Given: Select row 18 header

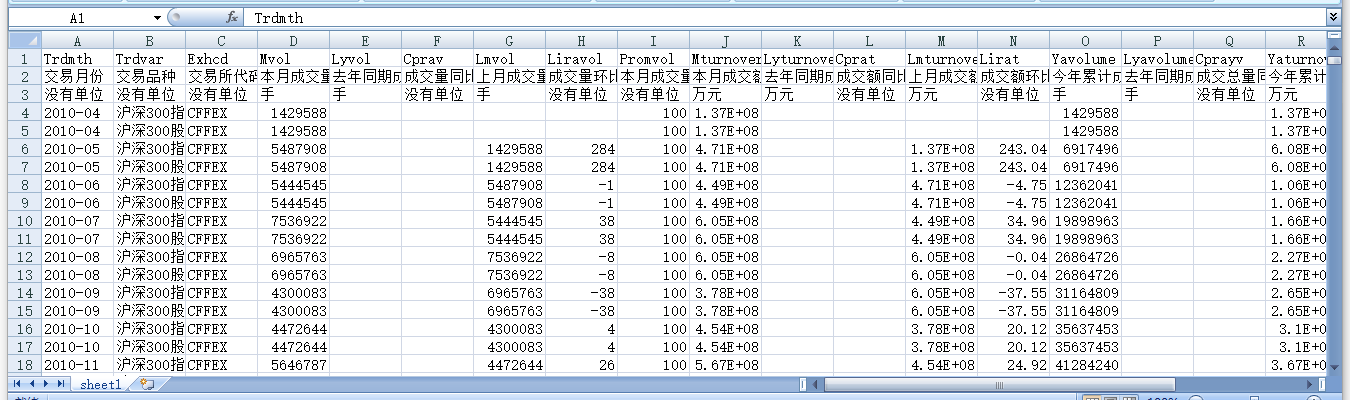Looking at the screenshot, I should 23,365.
